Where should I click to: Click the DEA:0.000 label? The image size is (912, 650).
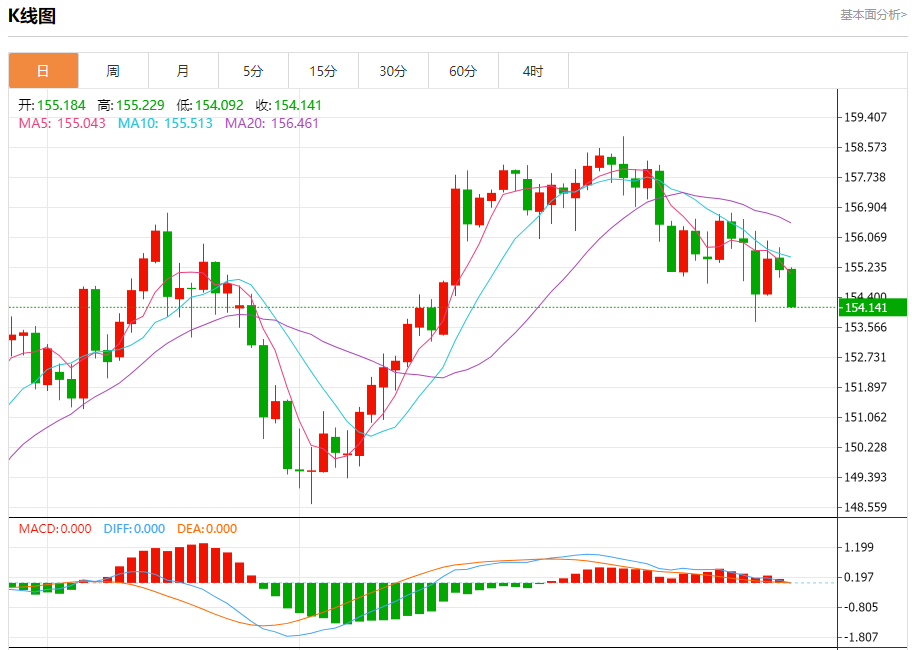[207, 529]
